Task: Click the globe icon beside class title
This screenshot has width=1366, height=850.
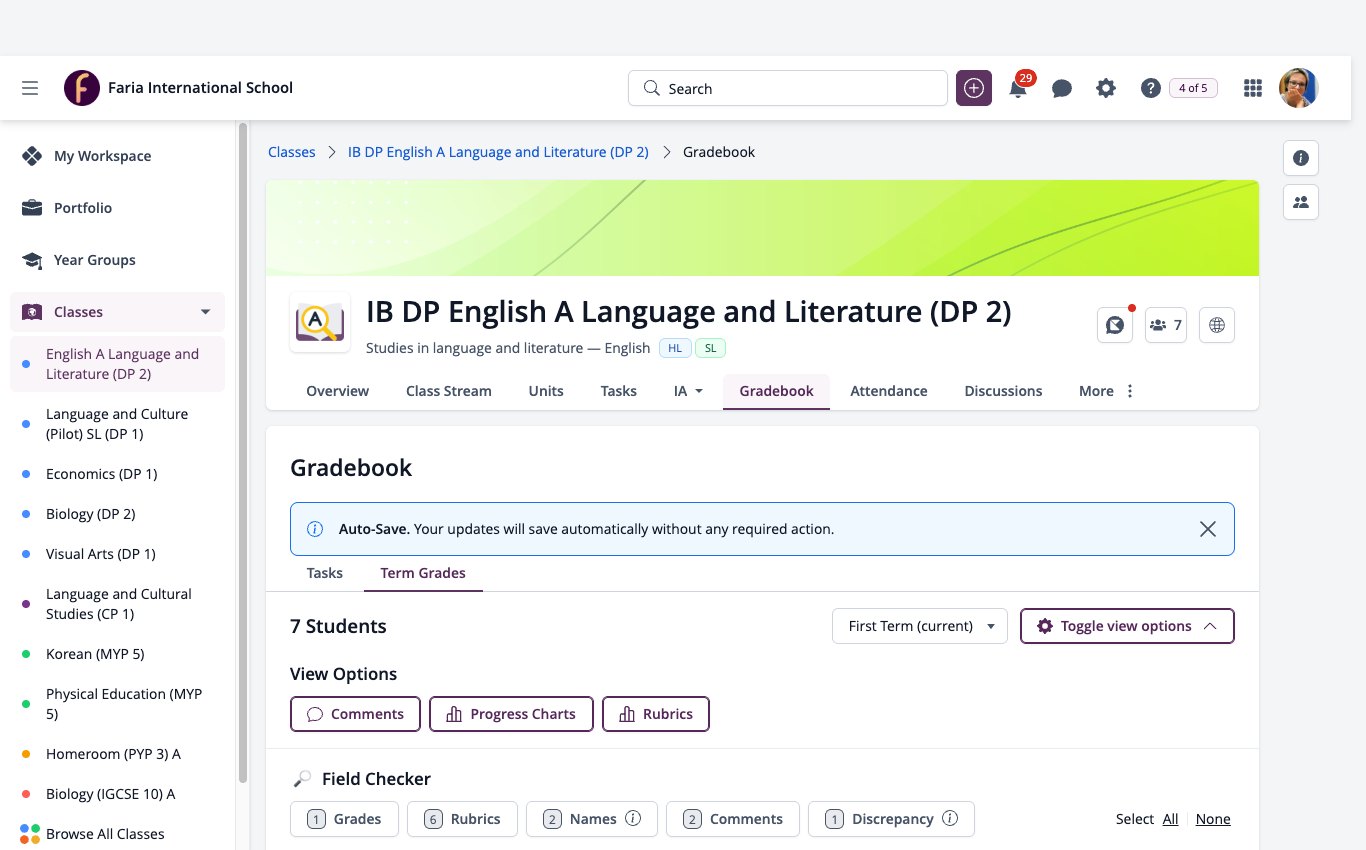Action: pos(1217,325)
